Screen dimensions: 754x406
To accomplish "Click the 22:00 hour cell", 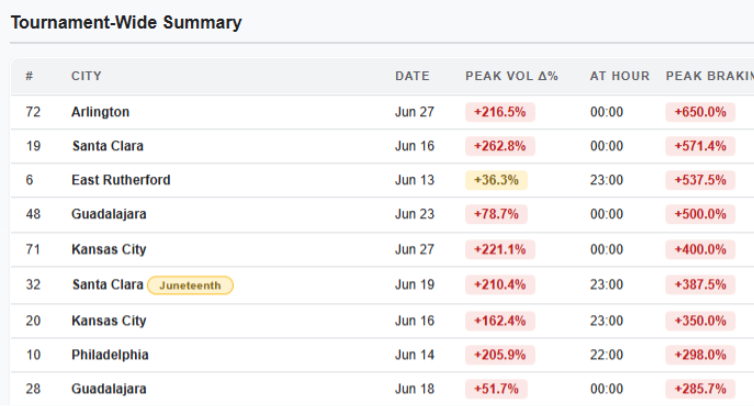I will click(606, 355).
